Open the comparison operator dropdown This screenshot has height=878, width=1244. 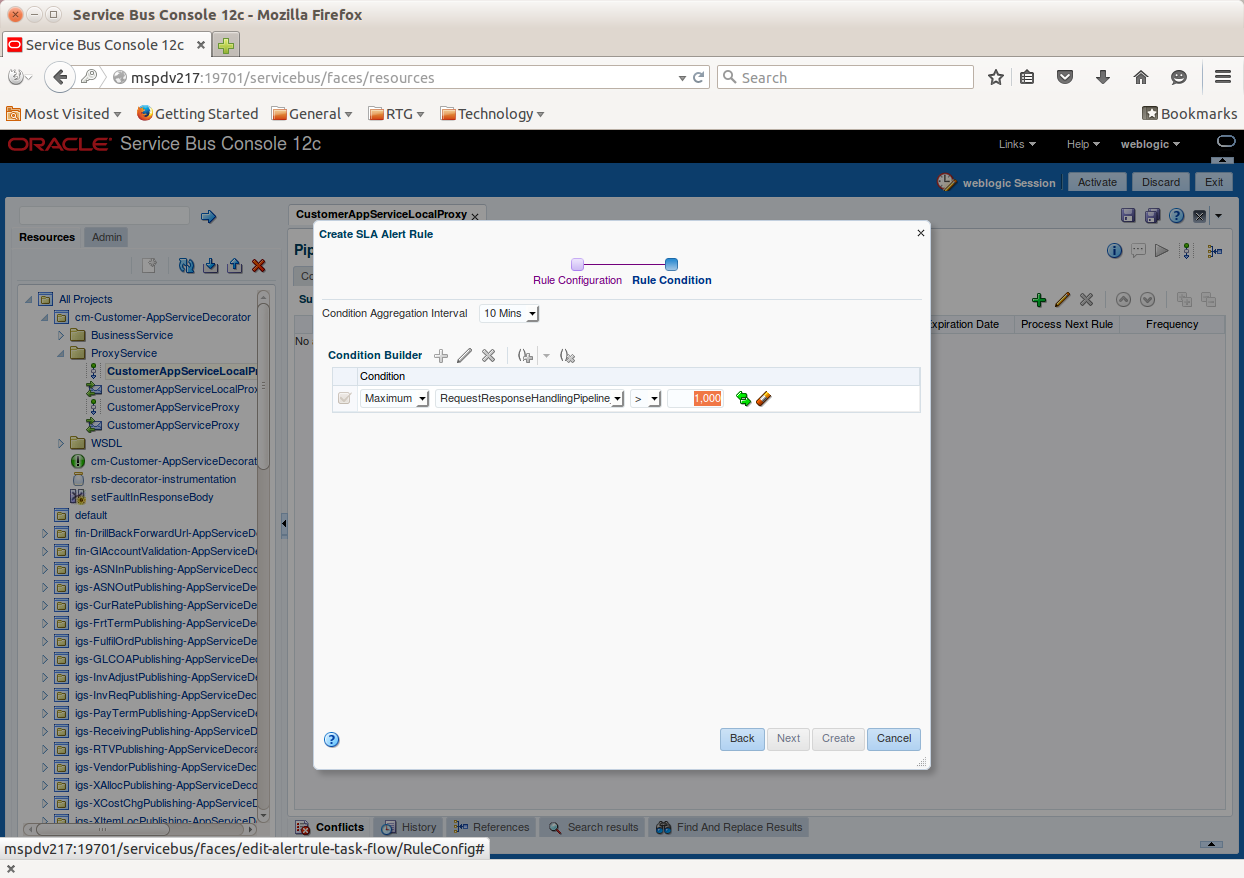[646, 398]
